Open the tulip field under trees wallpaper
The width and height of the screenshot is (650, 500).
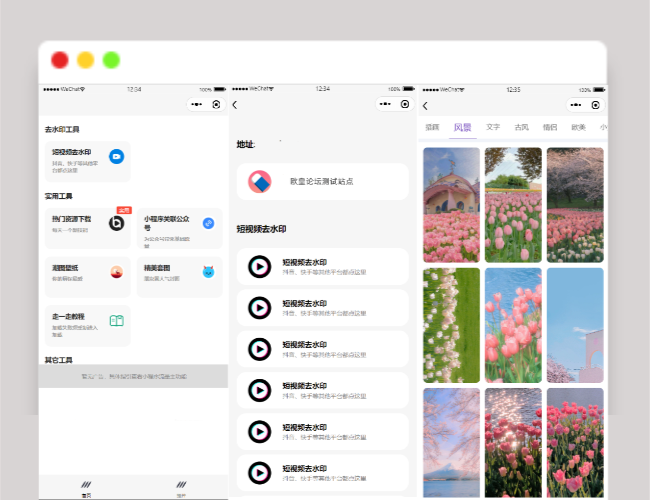point(513,205)
